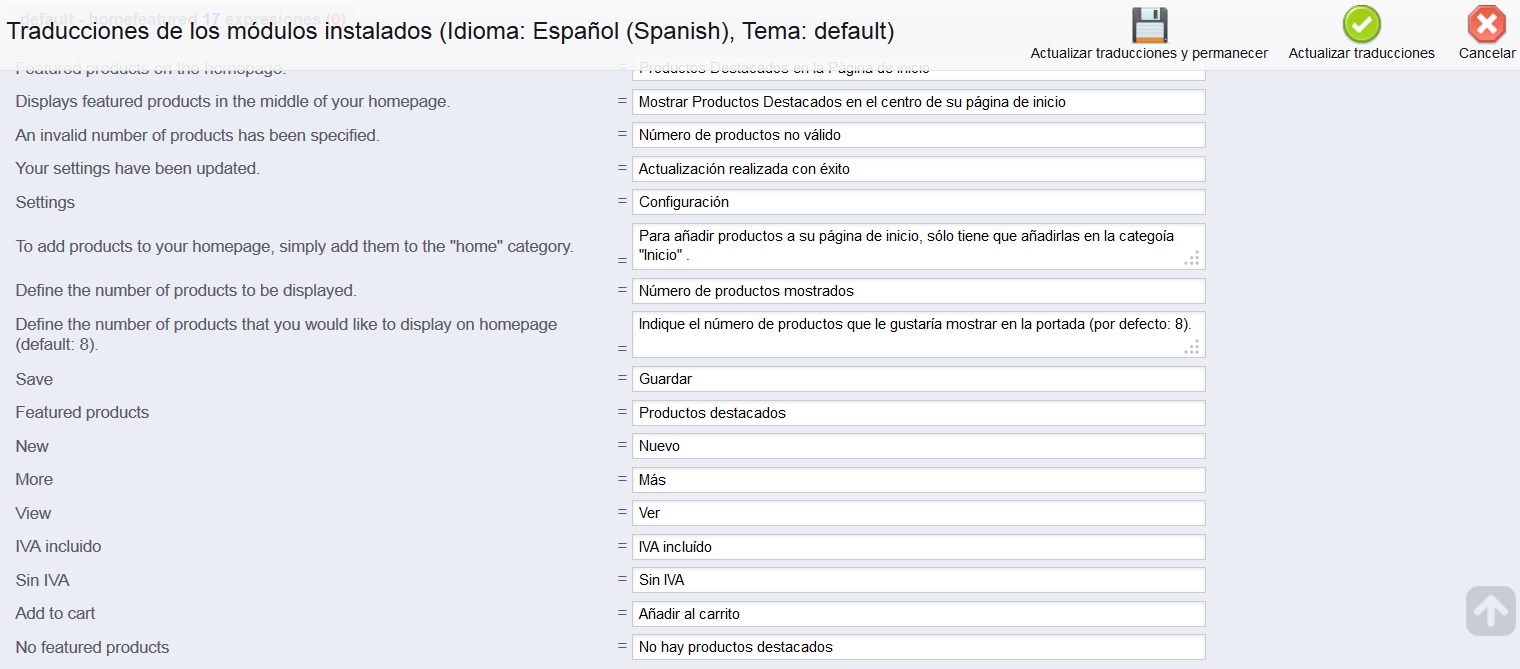
Task: Click the floppy disk save-and-stay icon
Action: point(1149,25)
